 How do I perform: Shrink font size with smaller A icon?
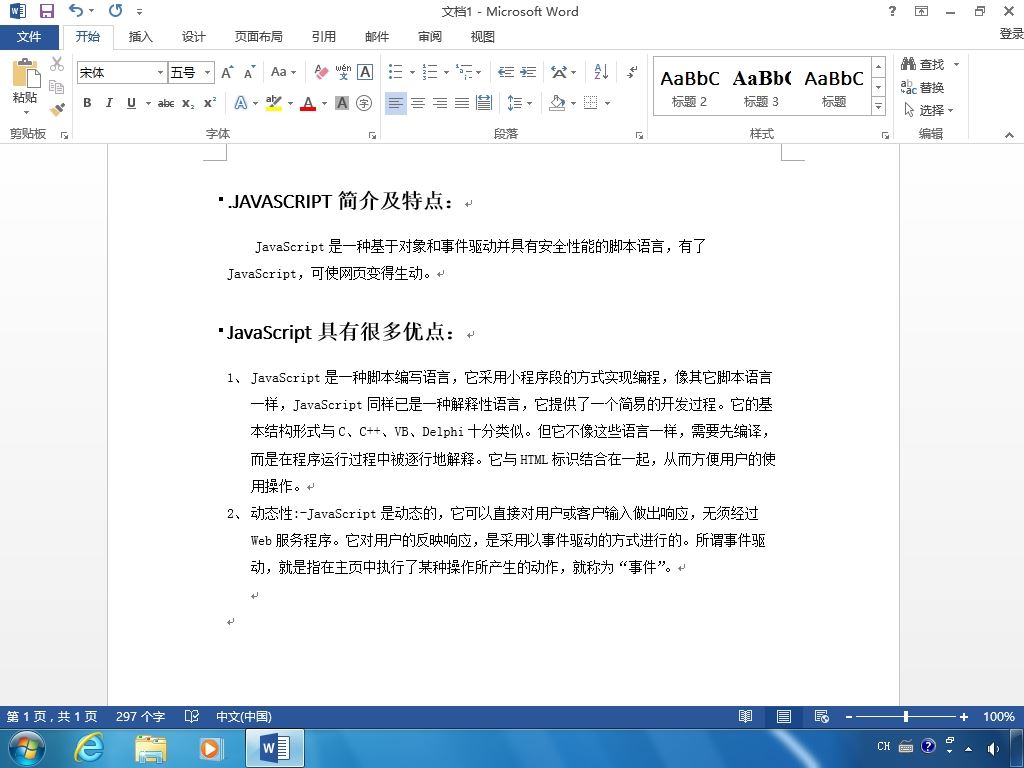point(249,72)
